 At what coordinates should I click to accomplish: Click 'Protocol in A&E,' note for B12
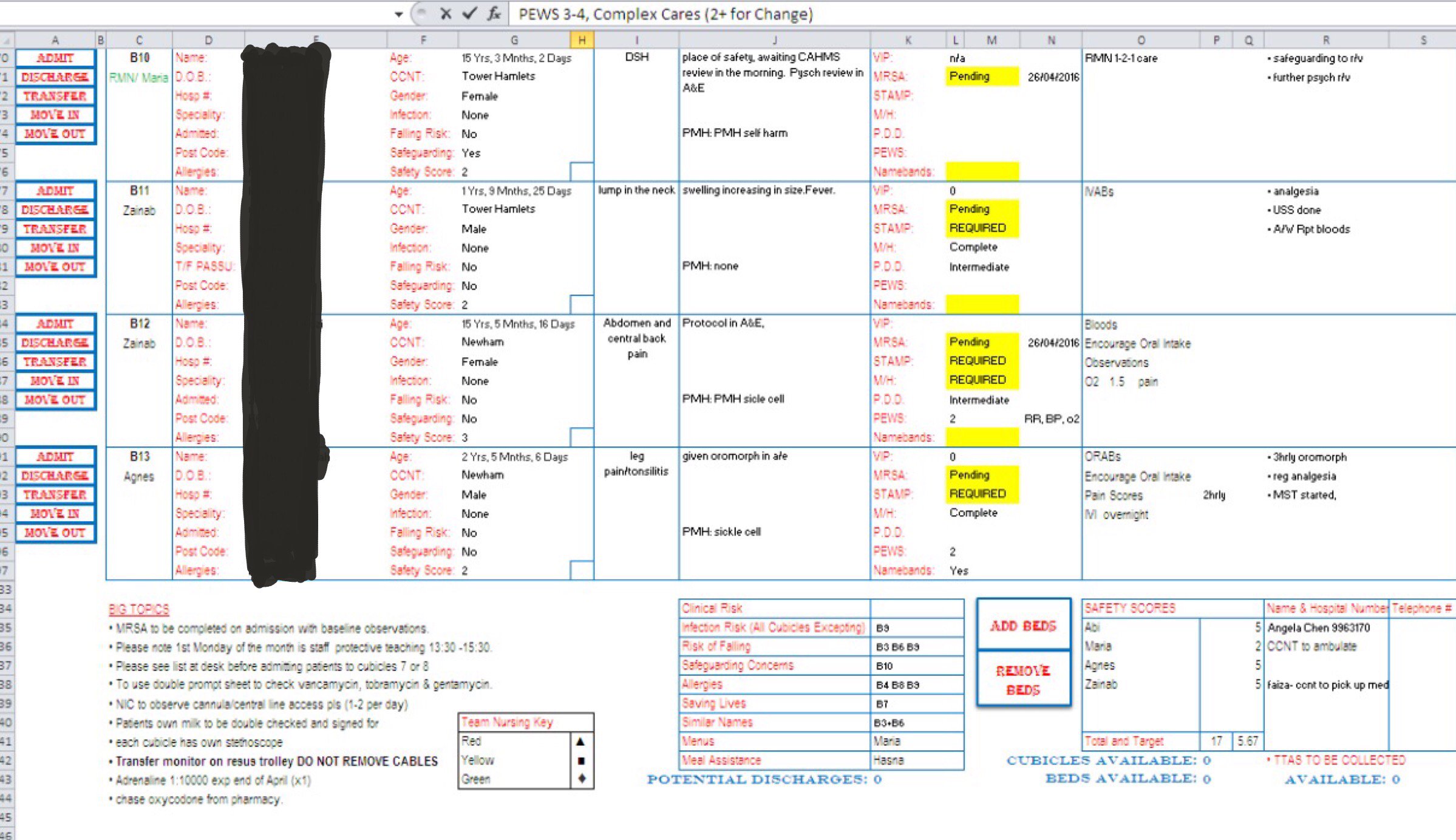pyautogui.click(x=723, y=323)
